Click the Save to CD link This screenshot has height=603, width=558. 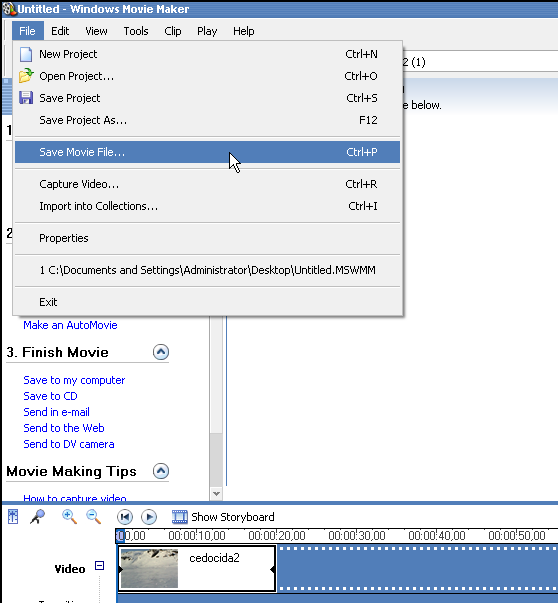(x=50, y=396)
